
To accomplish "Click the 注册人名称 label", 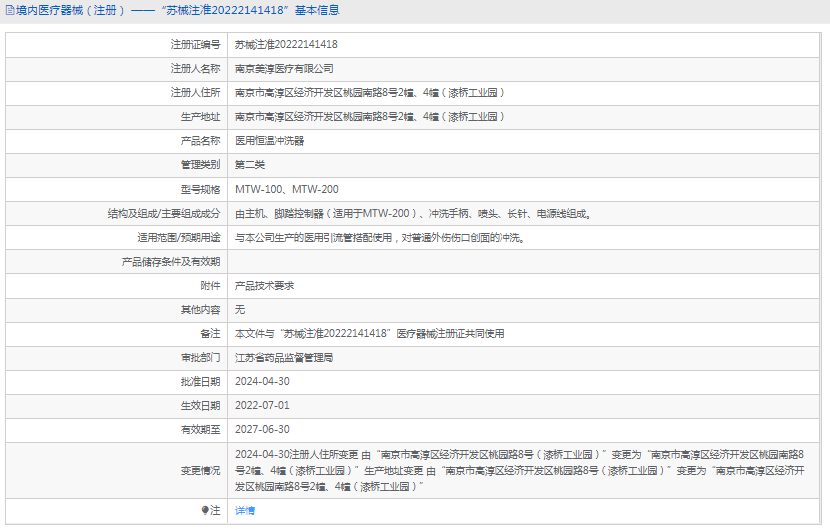I will 195,69.
